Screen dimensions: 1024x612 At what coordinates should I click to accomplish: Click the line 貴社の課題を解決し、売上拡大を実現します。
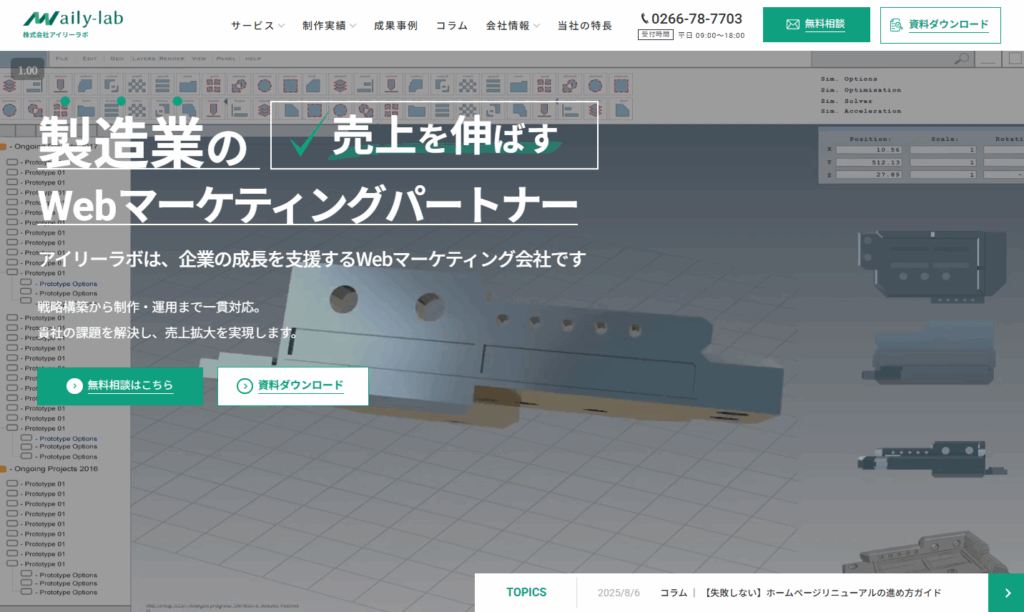pos(168,332)
